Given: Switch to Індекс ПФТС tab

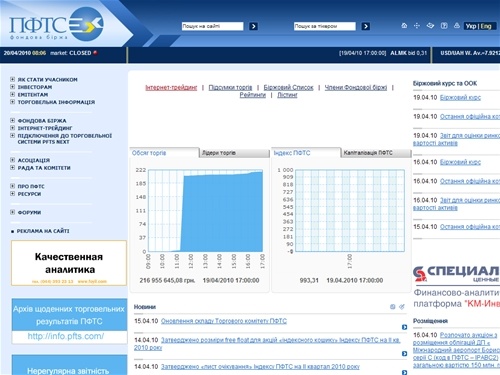Looking at the screenshot, I should click(x=306, y=153).
